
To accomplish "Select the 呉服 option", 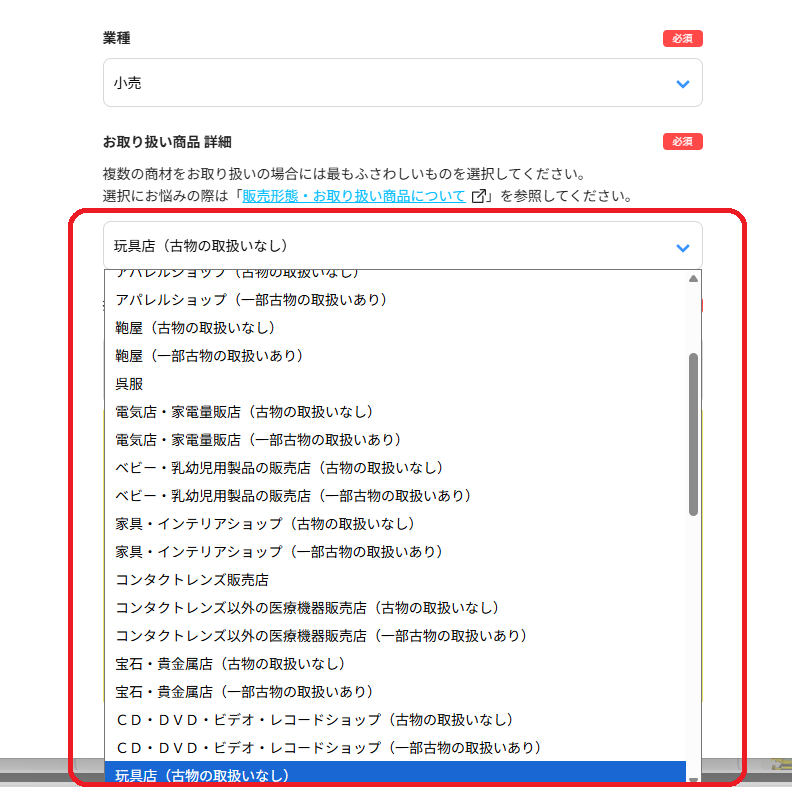I will pyautogui.click(x=130, y=384).
